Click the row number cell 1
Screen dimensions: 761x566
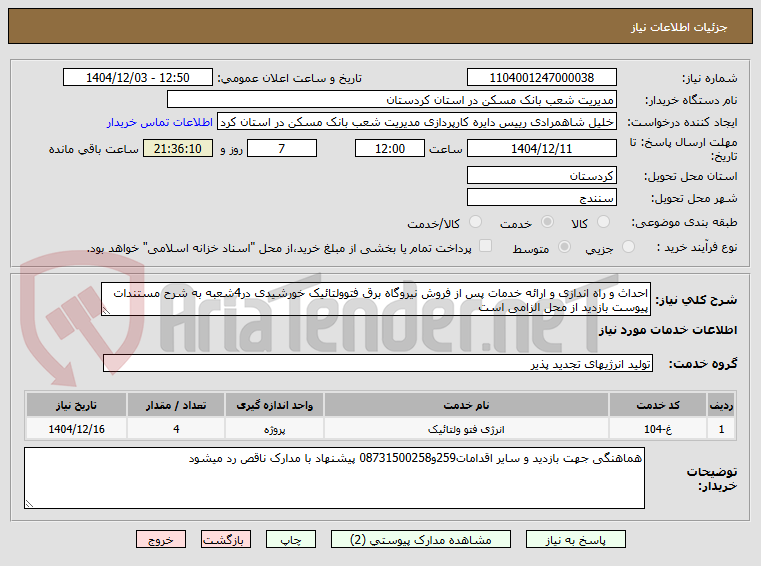point(721,429)
